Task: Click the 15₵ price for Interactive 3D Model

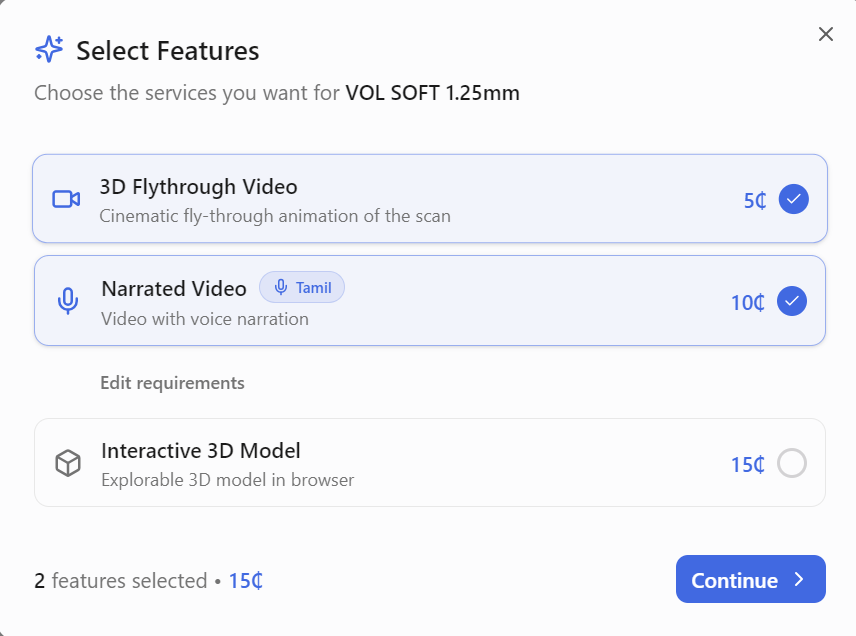Action: 748,465
